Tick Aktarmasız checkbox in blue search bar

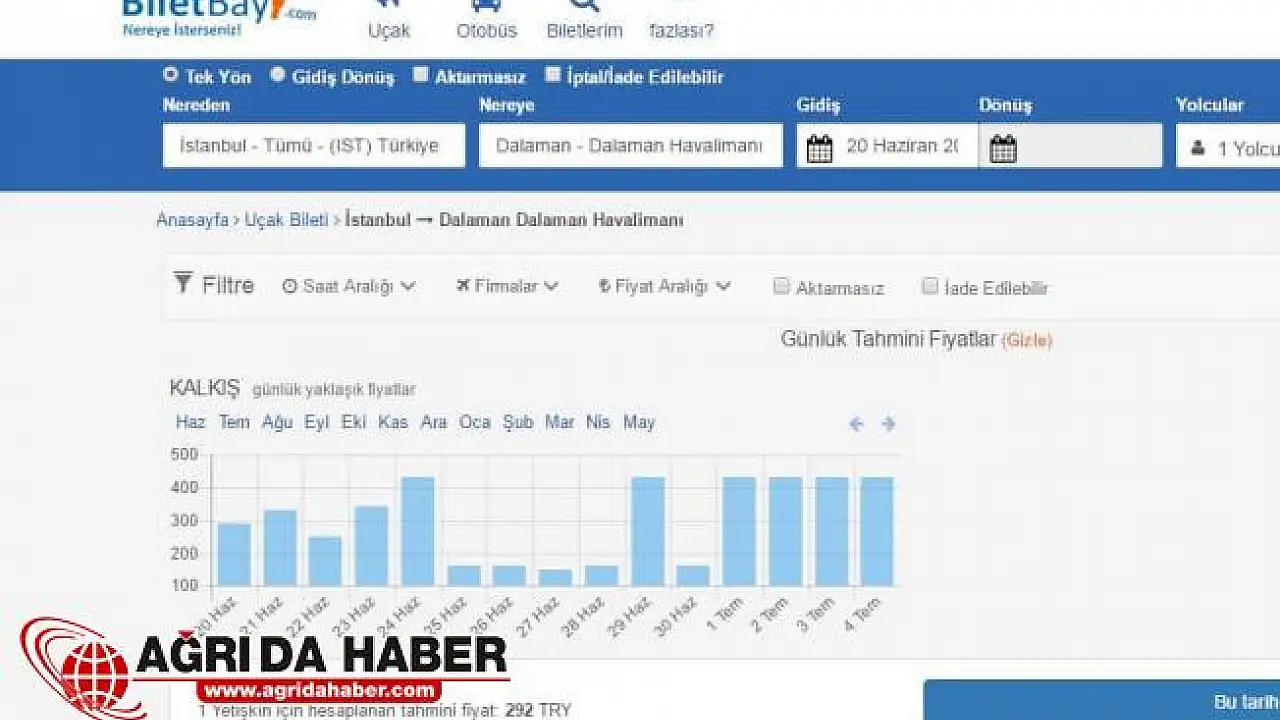tap(420, 74)
